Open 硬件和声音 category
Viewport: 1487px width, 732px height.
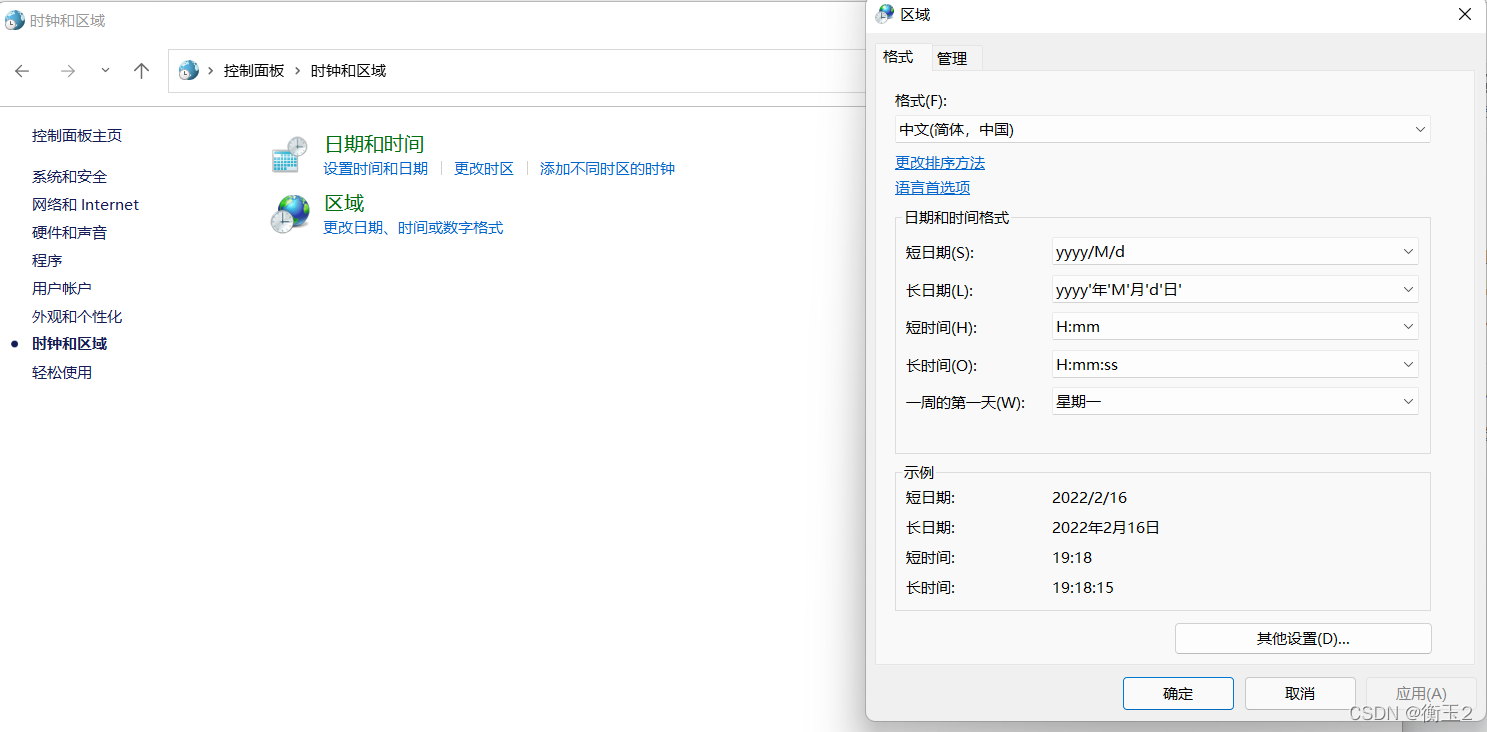(x=69, y=233)
